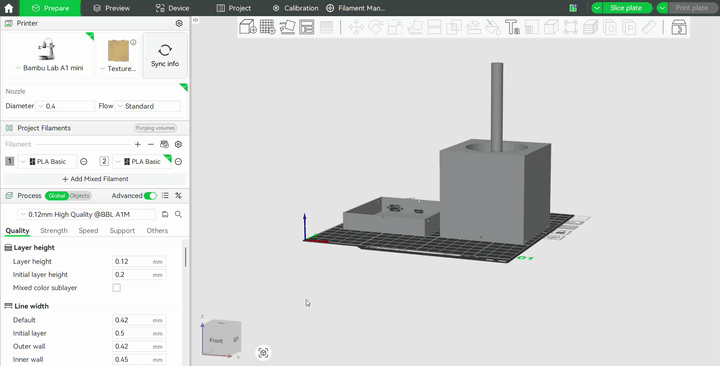
Task: Open the Slice plate dropdown arrow
Action: click(x=597, y=8)
